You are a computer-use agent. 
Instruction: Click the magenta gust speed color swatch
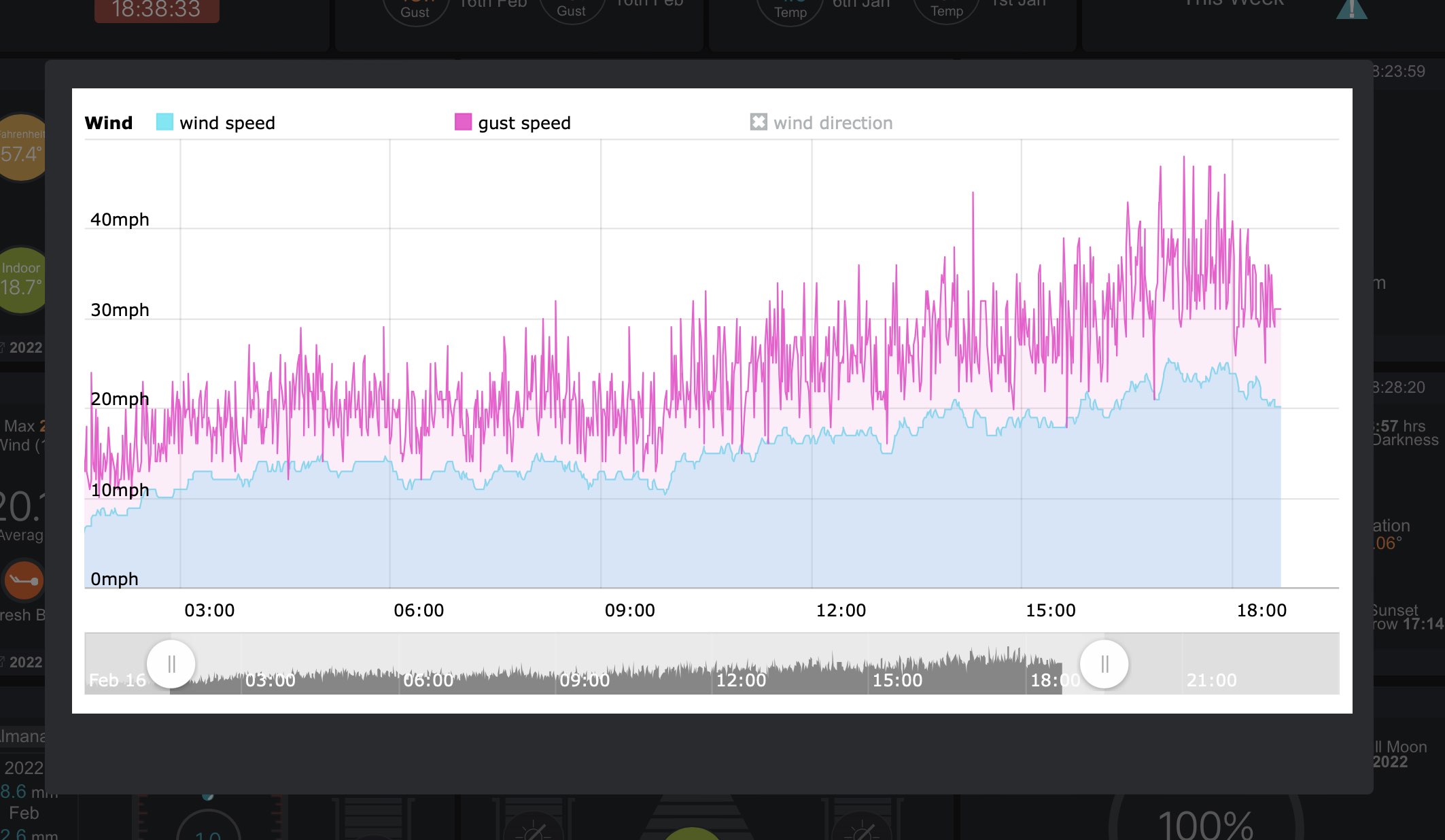coord(463,122)
